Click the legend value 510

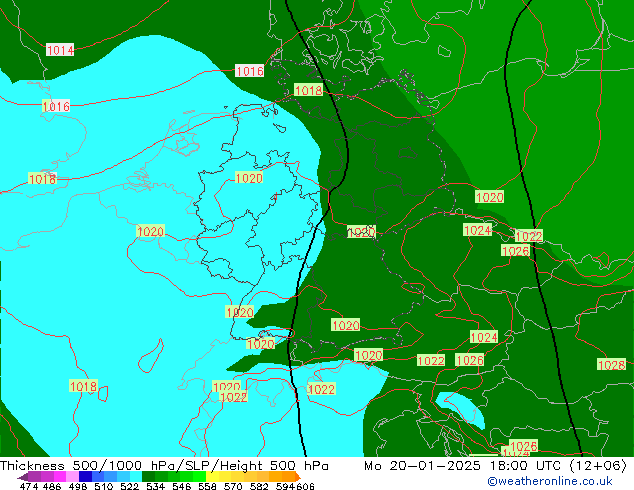point(104,486)
